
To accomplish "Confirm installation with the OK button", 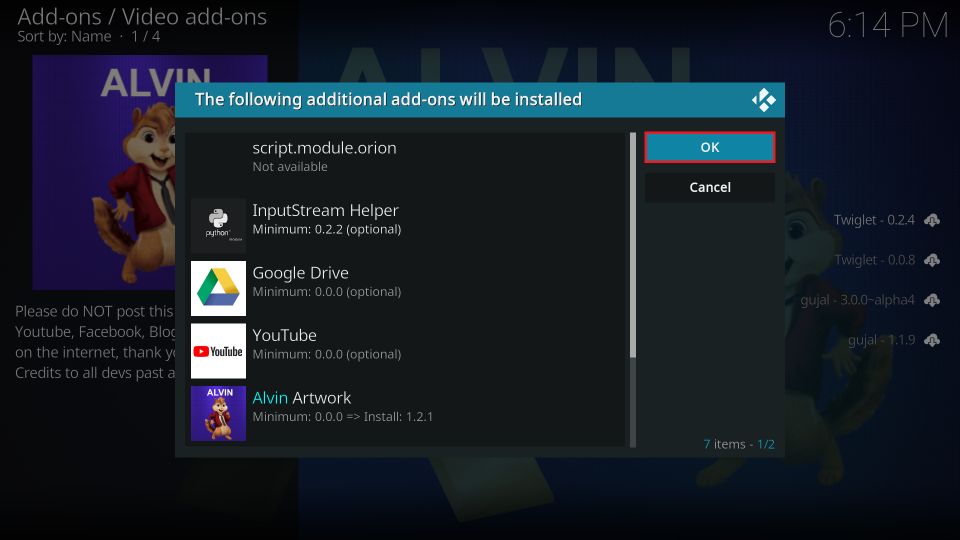I will [710, 148].
